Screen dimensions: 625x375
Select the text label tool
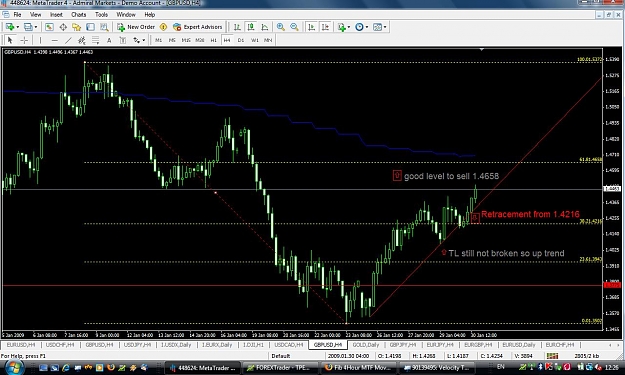(x=123, y=40)
